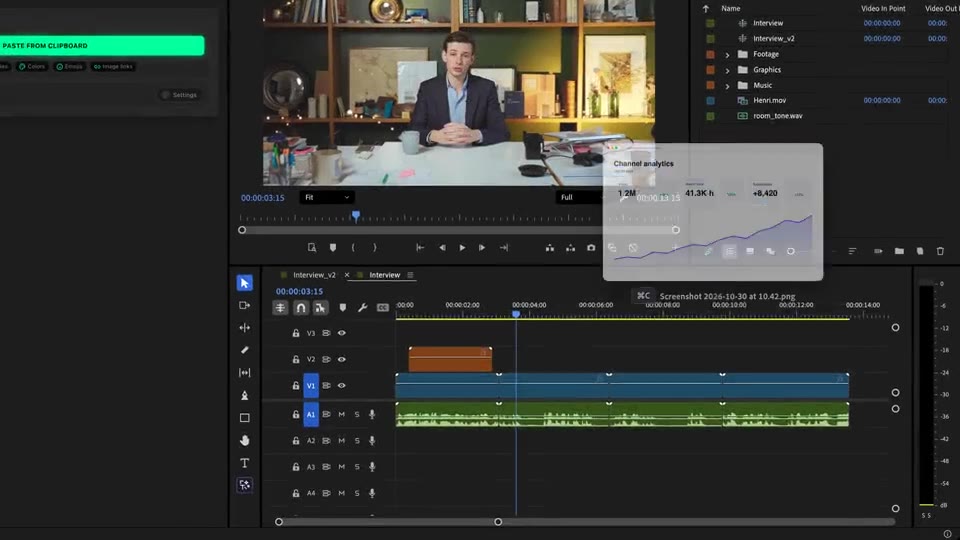
Task: Enable voice-over record on A3
Action: pyautogui.click(x=372, y=467)
